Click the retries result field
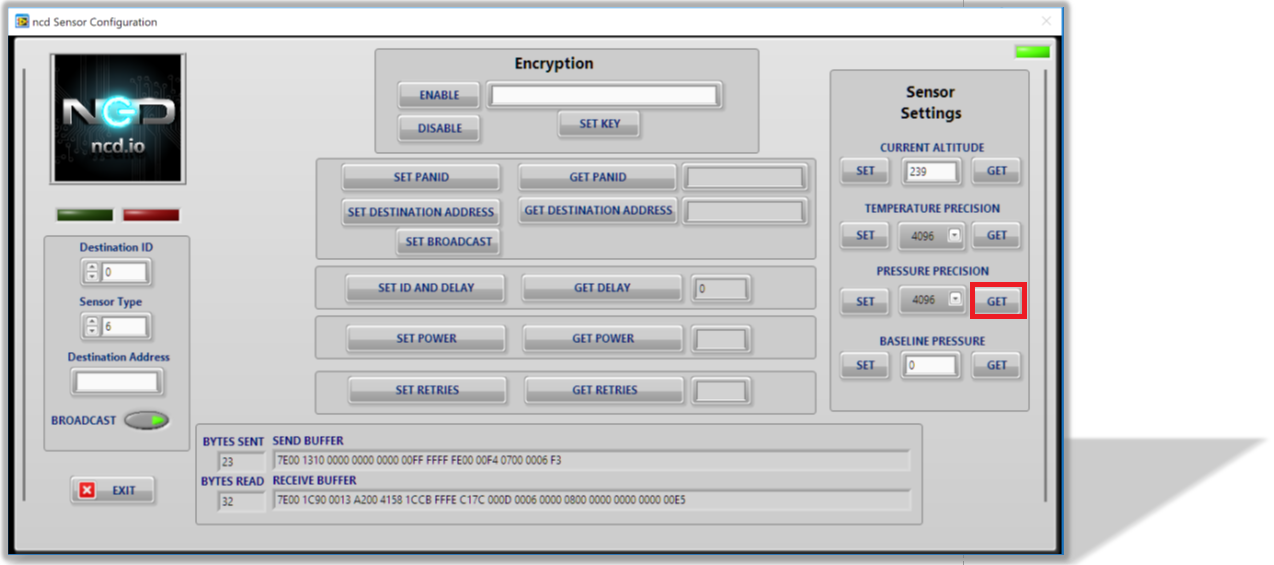This screenshot has width=1274, height=565. tap(721, 391)
